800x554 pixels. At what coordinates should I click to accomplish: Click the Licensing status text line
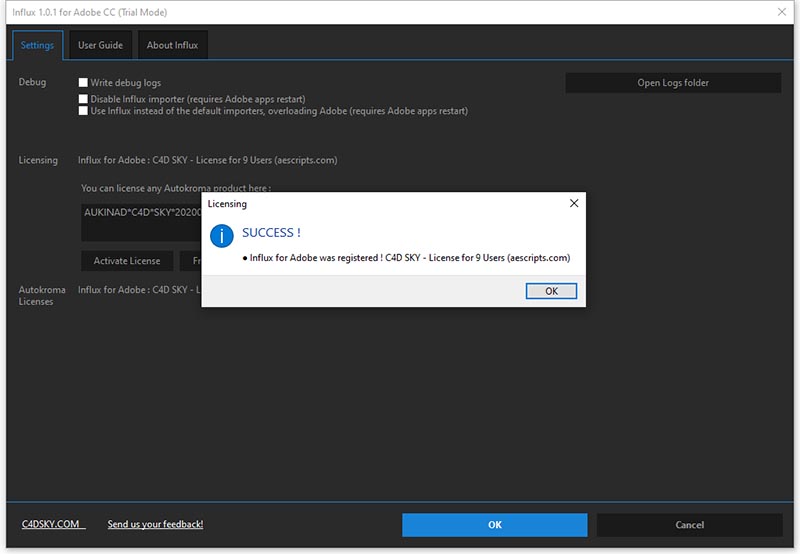click(x=208, y=160)
